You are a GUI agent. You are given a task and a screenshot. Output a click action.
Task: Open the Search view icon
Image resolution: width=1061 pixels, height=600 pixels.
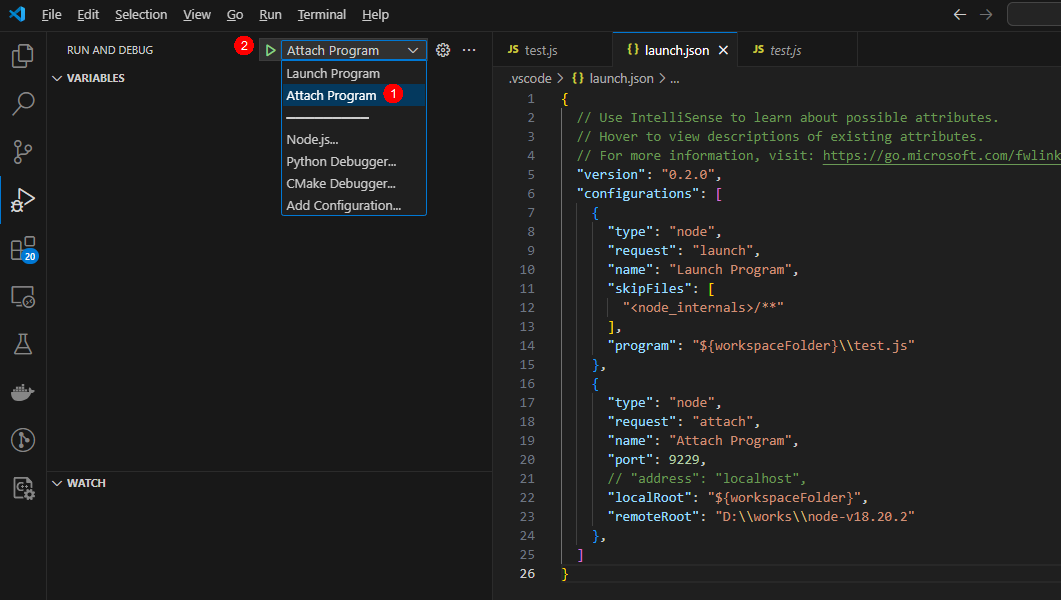coord(22,104)
